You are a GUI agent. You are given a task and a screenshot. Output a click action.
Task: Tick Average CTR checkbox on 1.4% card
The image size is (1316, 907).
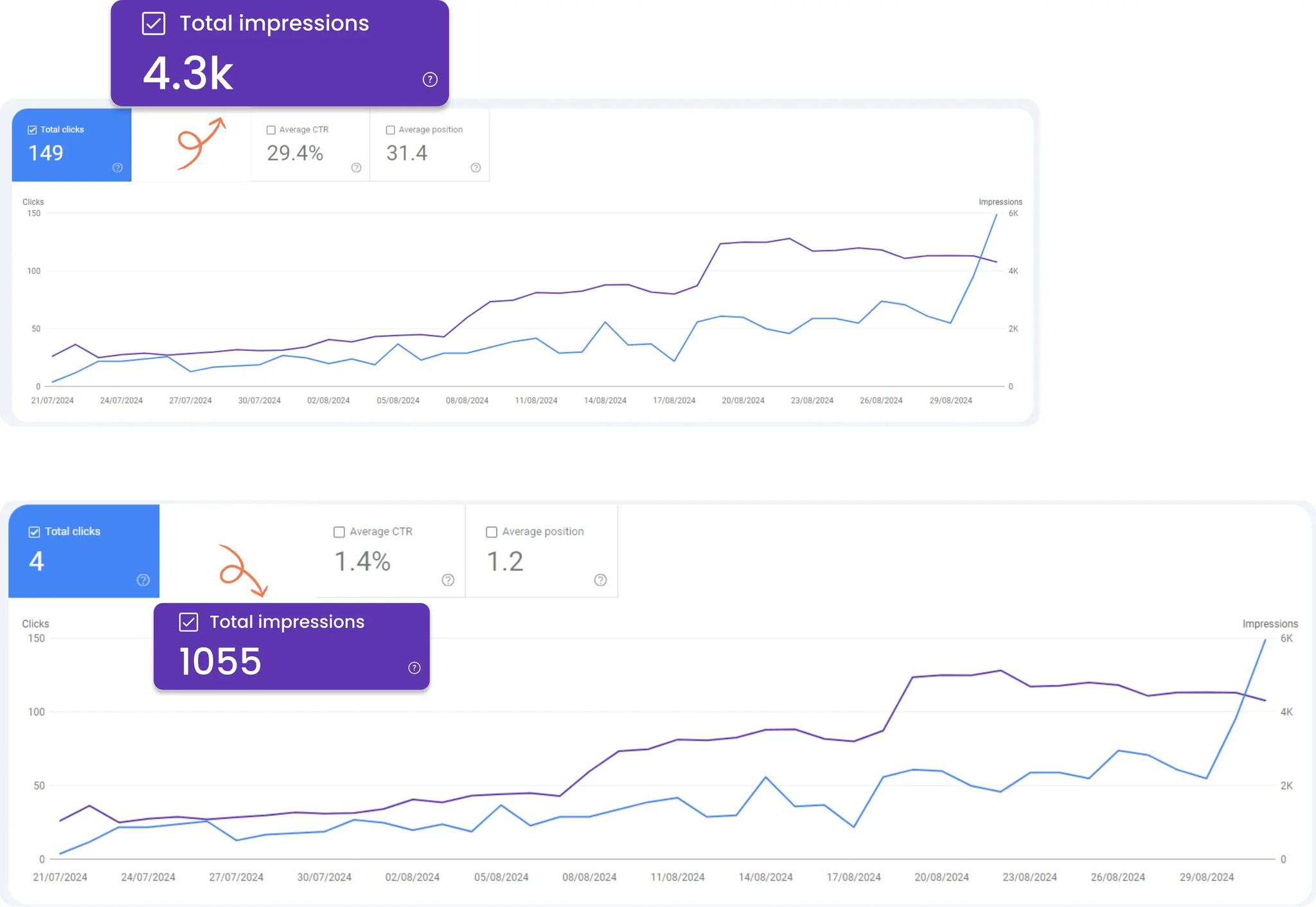coord(339,532)
